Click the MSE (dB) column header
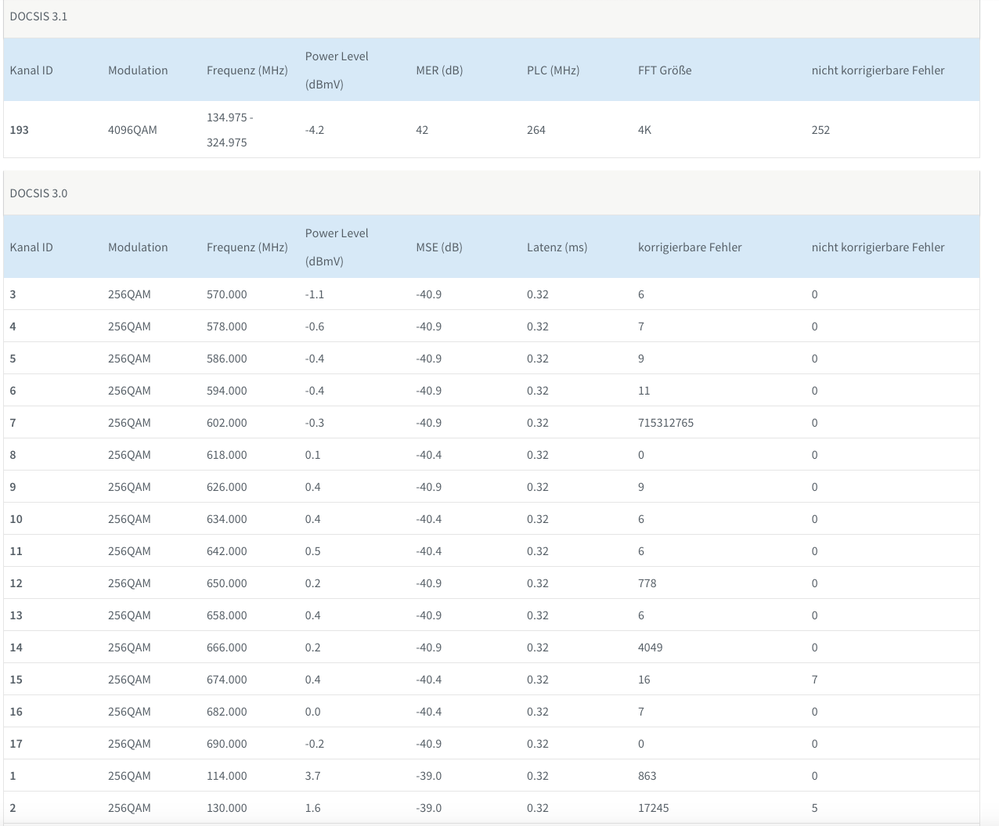 pos(439,247)
